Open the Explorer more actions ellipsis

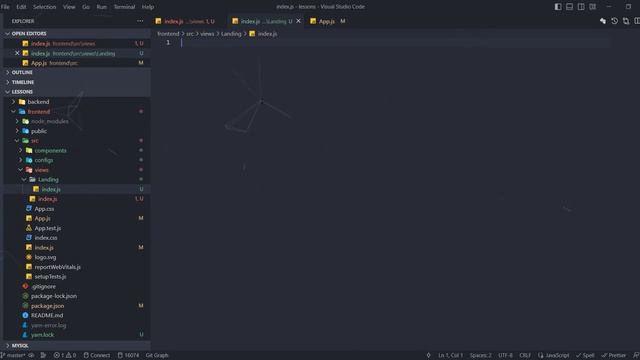click(x=140, y=21)
